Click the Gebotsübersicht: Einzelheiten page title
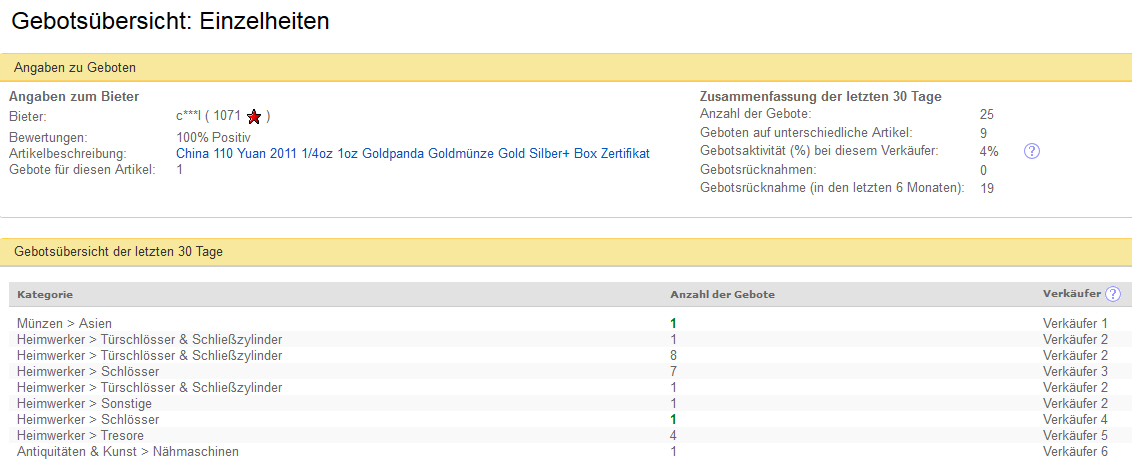Screen dimensions: 1132x470 (x=170, y=20)
